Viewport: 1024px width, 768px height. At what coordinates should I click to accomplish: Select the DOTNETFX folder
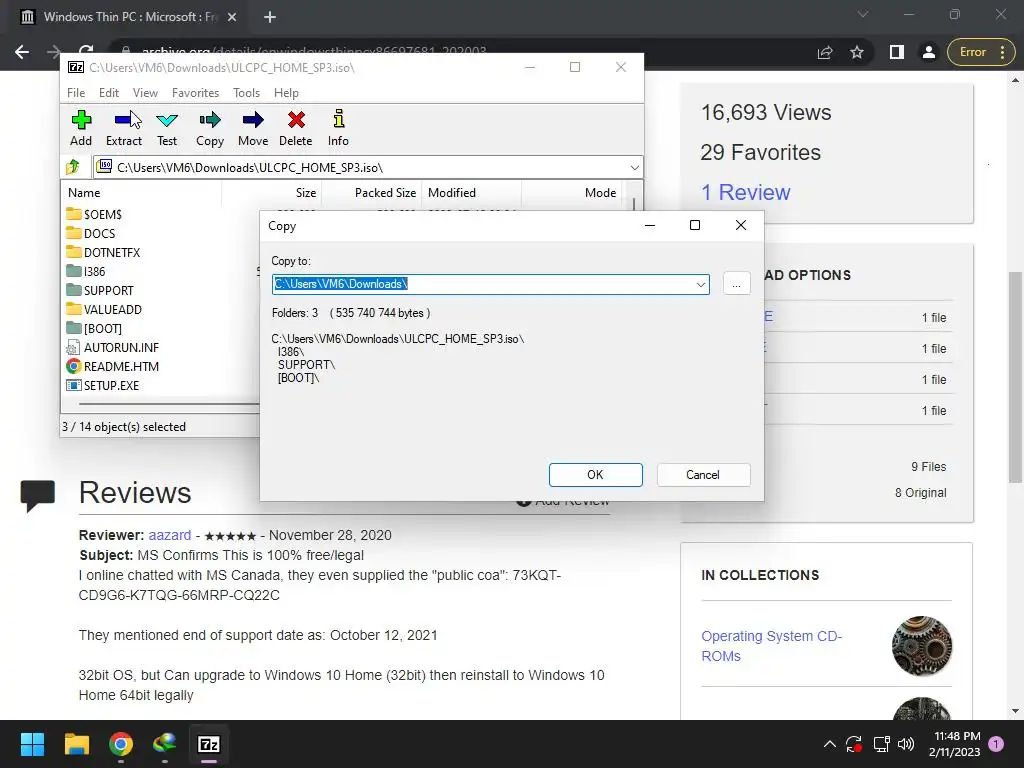pos(103,252)
